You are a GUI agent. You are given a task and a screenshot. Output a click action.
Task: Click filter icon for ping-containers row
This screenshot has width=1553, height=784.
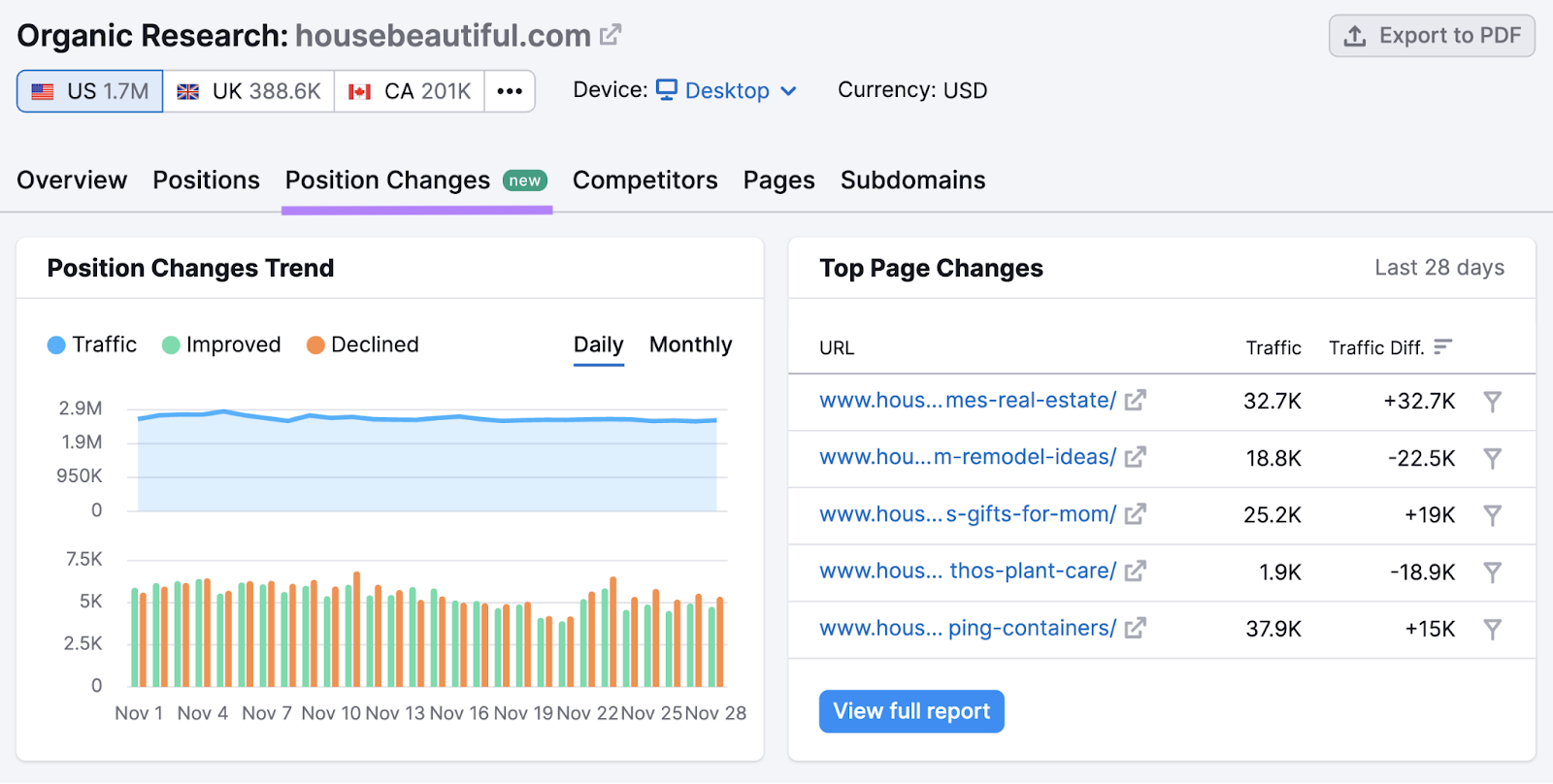(1492, 630)
